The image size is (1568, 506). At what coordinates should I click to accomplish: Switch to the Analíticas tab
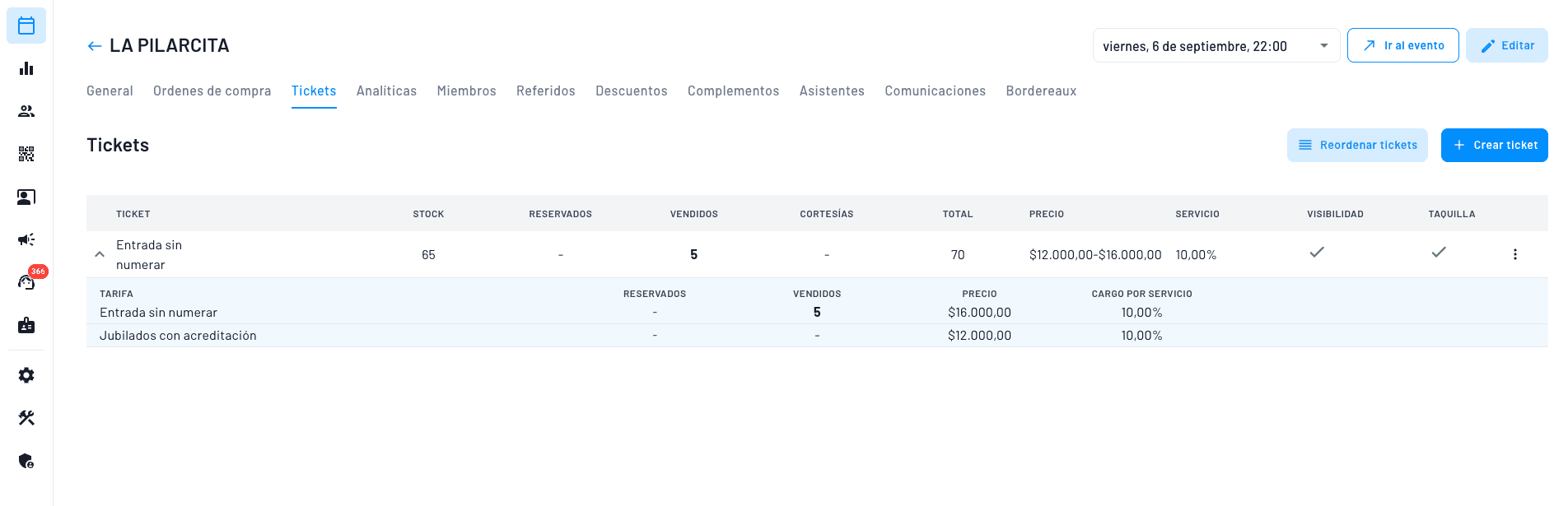coord(386,91)
